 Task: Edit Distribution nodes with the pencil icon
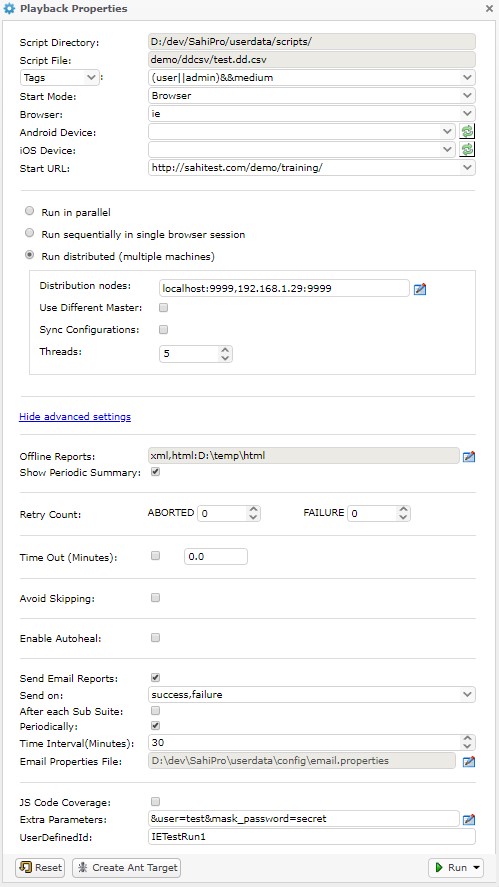click(x=420, y=289)
